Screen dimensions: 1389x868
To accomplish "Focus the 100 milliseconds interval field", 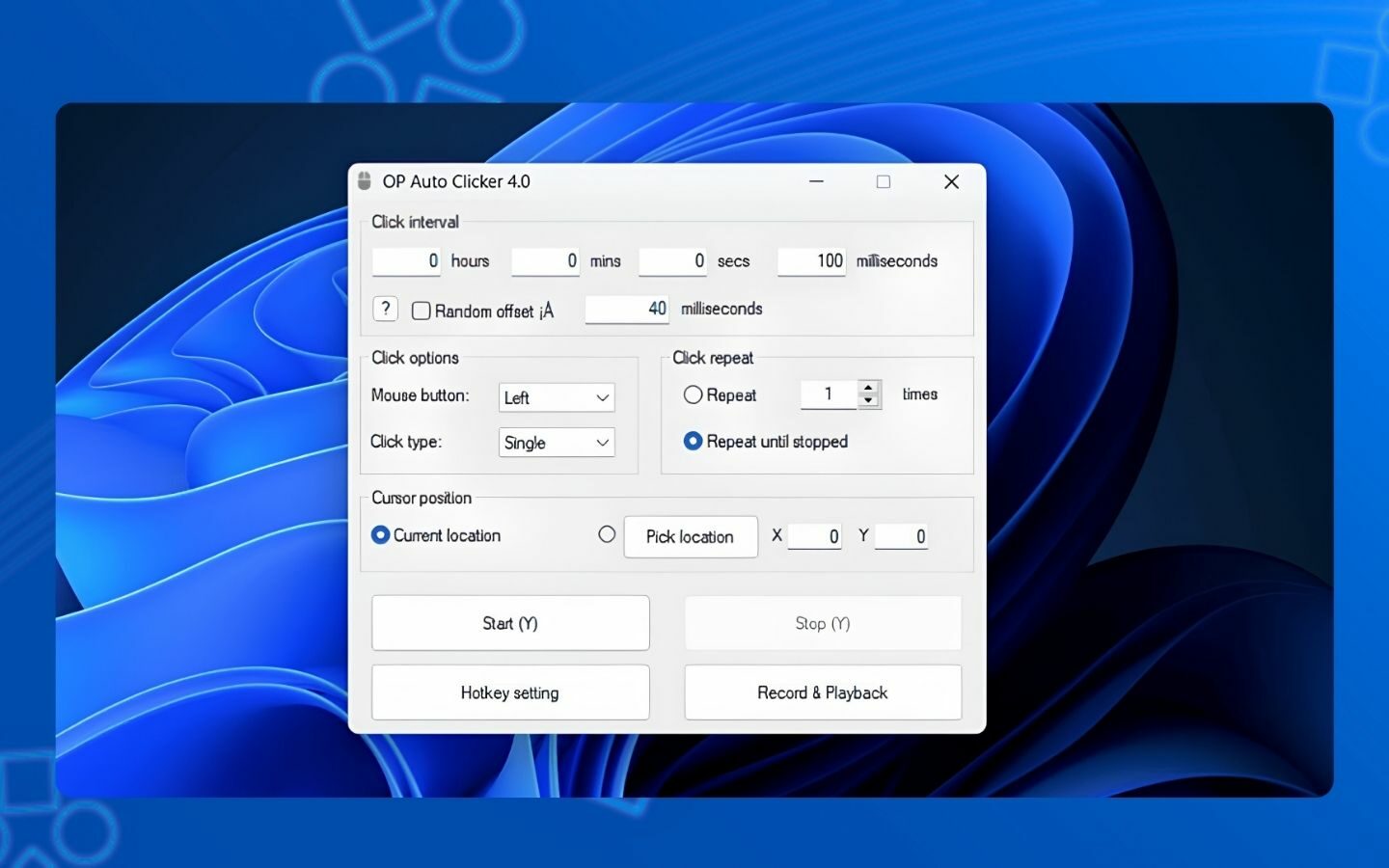I will (x=811, y=261).
